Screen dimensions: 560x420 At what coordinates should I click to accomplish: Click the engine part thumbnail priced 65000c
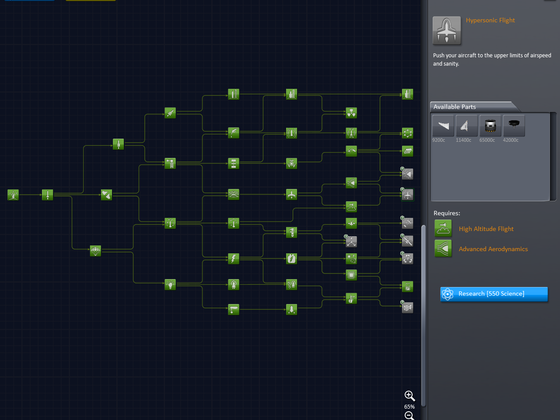pyautogui.click(x=490, y=125)
